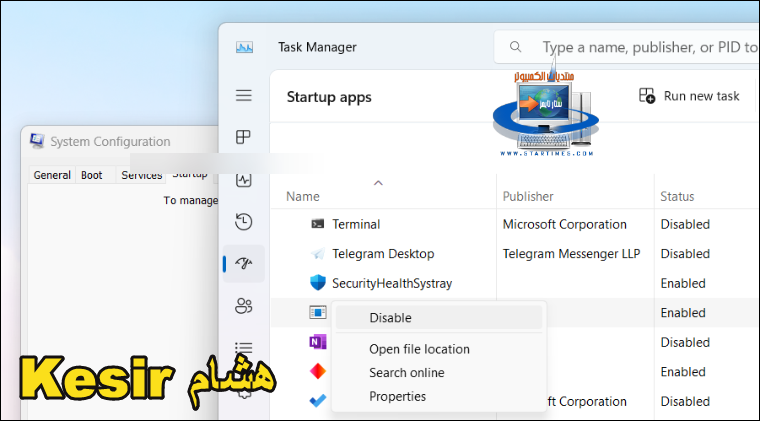Click Disabled status in blue checkmark row
The height and width of the screenshot is (421, 760).
(685, 402)
